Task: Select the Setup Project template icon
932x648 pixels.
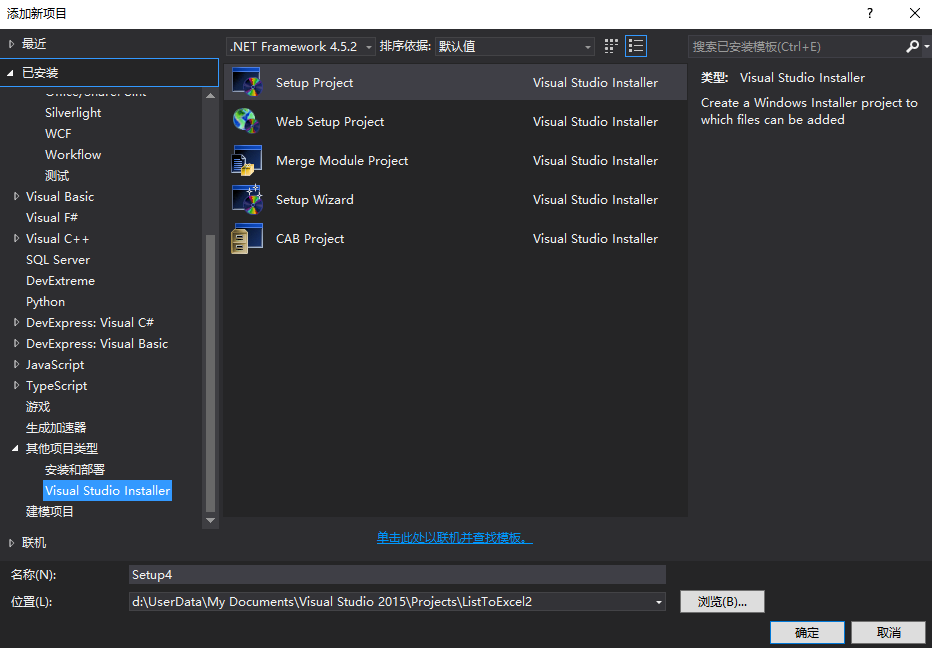Action: point(247,82)
